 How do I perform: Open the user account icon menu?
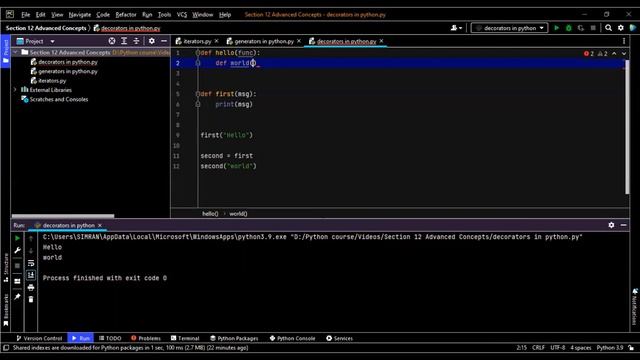click(456, 28)
